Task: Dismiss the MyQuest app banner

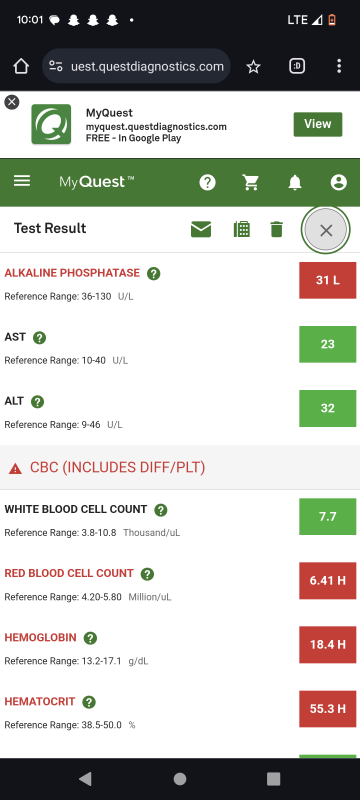Action: coord(12,102)
